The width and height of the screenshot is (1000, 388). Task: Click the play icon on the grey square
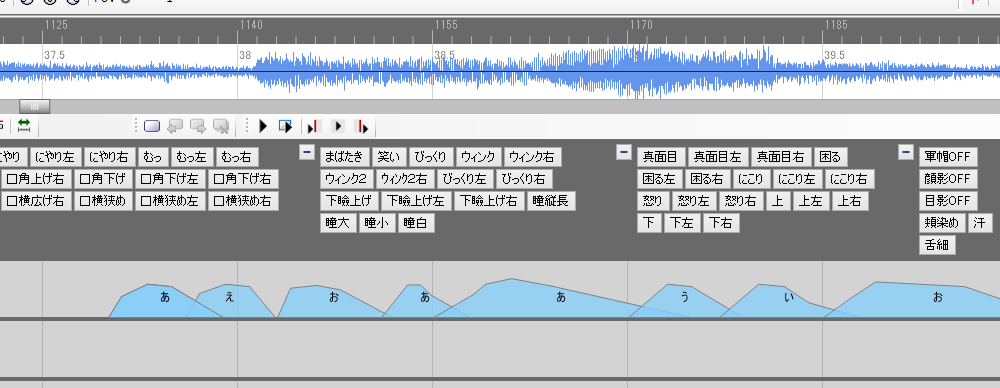338,126
